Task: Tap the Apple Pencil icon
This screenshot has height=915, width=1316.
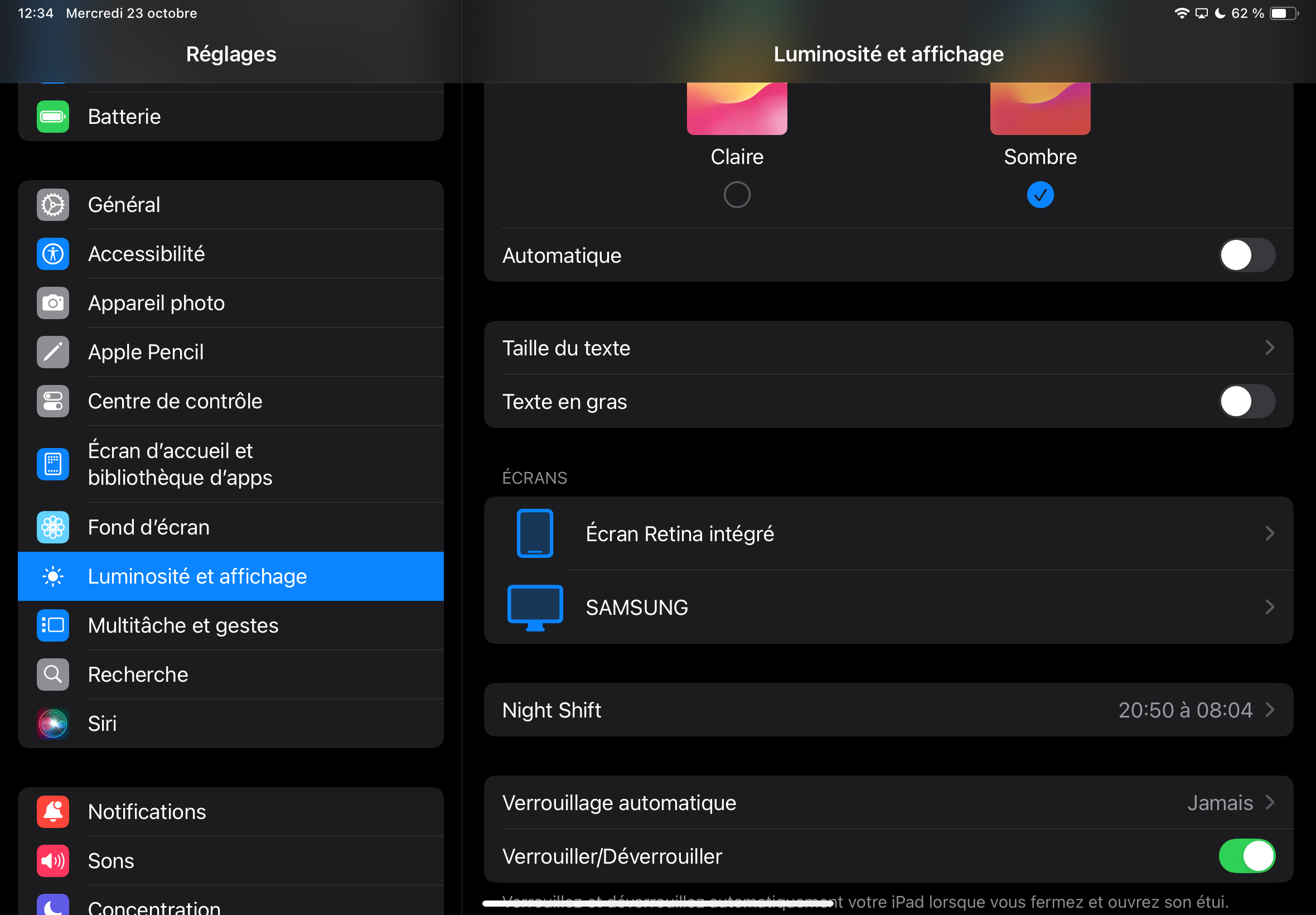Action: (53, 352)
